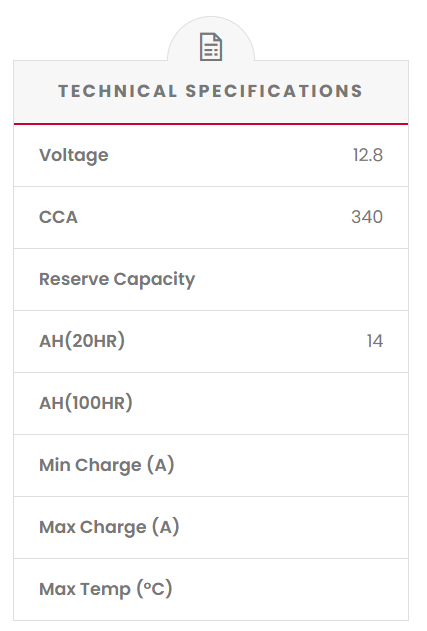Select the Reserve Capacity row
Viewport: 427px width, 631px height.
click(x=211, y=279)
